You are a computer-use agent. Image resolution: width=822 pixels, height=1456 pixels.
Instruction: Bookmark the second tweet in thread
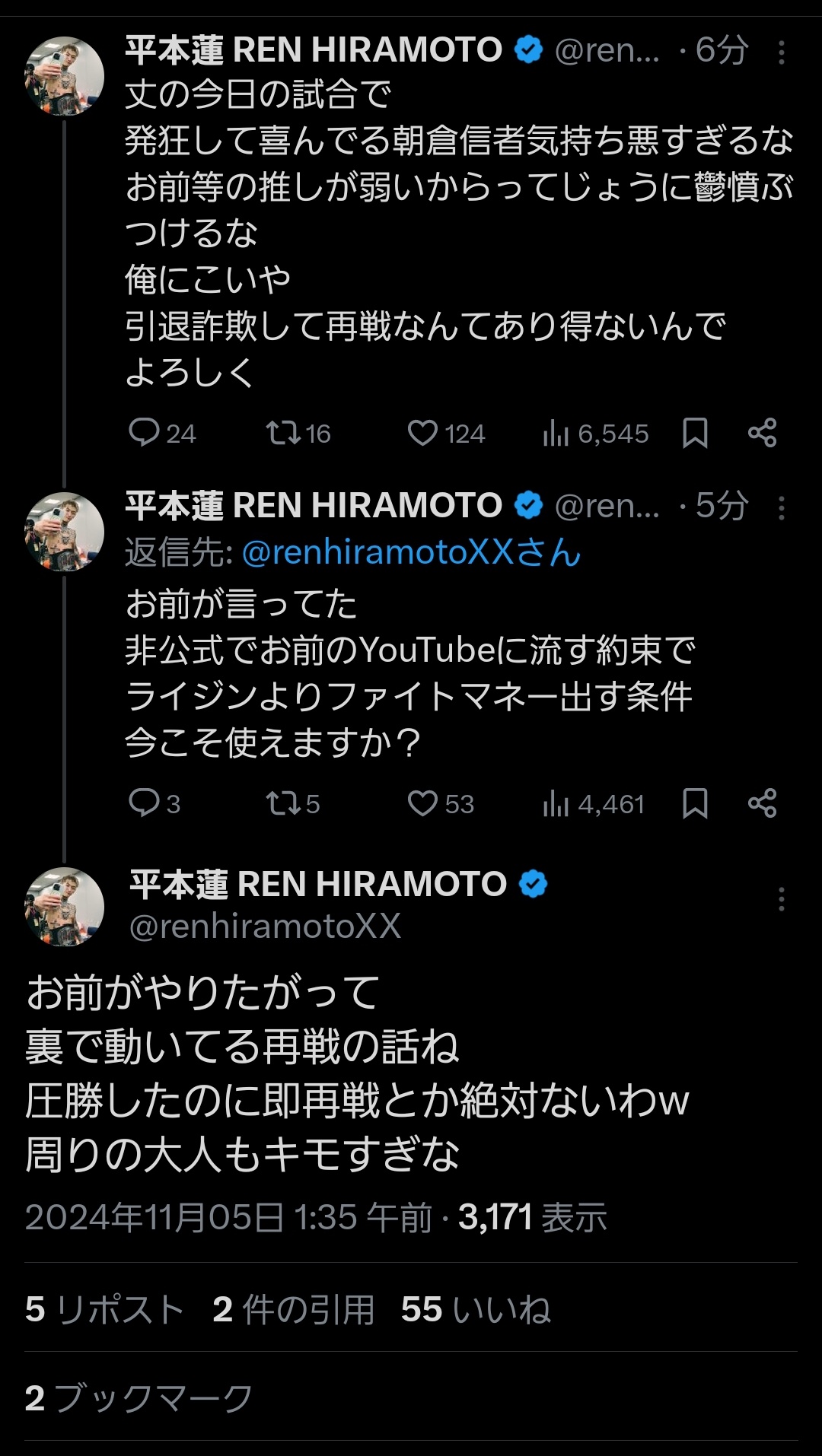(x=695, y=803)
